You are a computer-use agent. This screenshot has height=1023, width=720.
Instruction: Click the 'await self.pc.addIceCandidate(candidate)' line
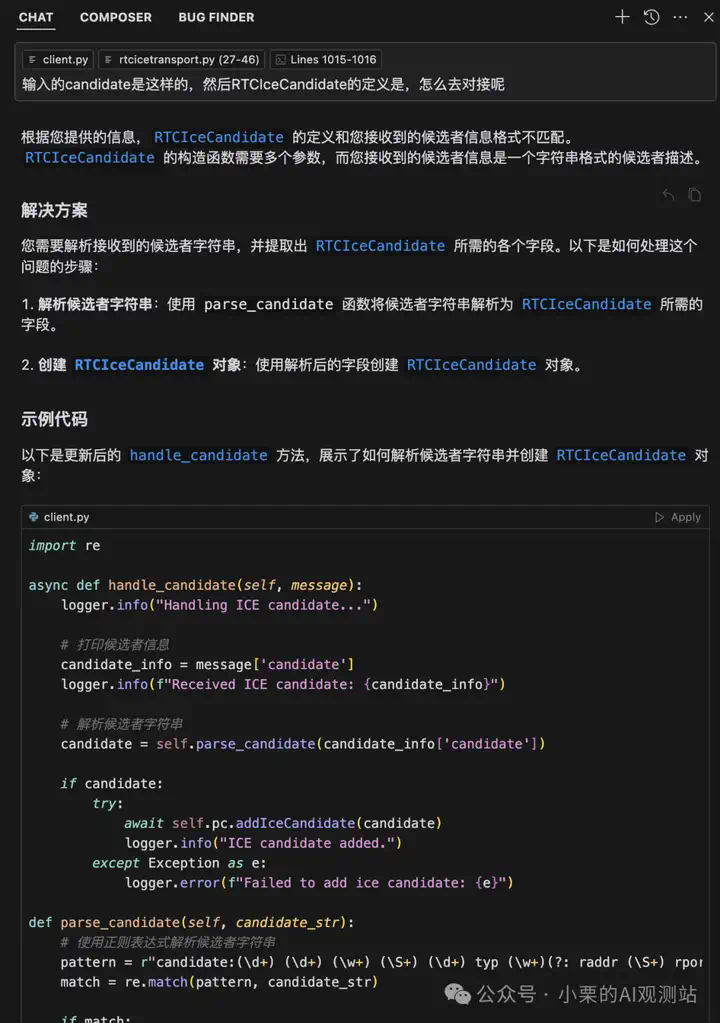pyautogui.click(x=283, y=823)
